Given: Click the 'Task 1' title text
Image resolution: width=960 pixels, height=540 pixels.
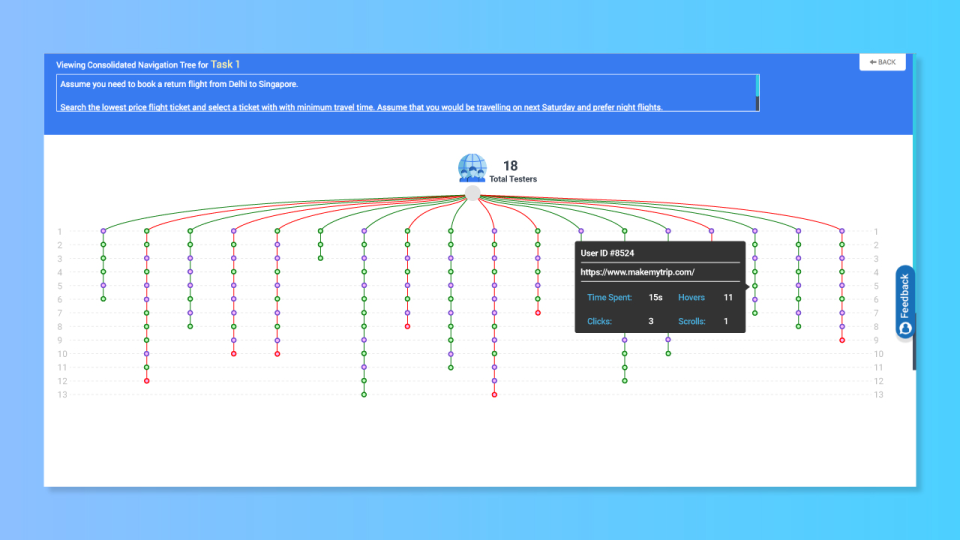Looking at the screenshot, I should (225, 64).
